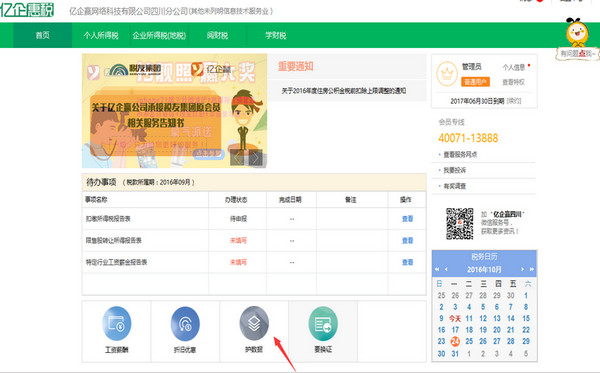Select 今天 in the calendar
600x373 pixels.
[x=455, y=318]
